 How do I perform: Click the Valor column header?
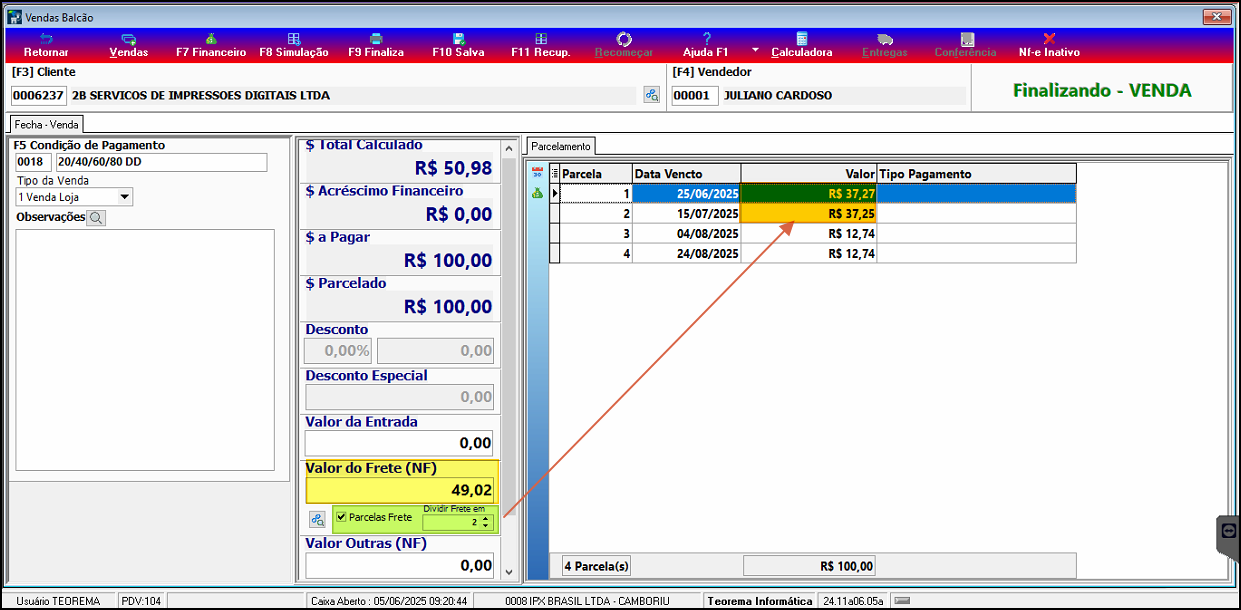(809, 174)
